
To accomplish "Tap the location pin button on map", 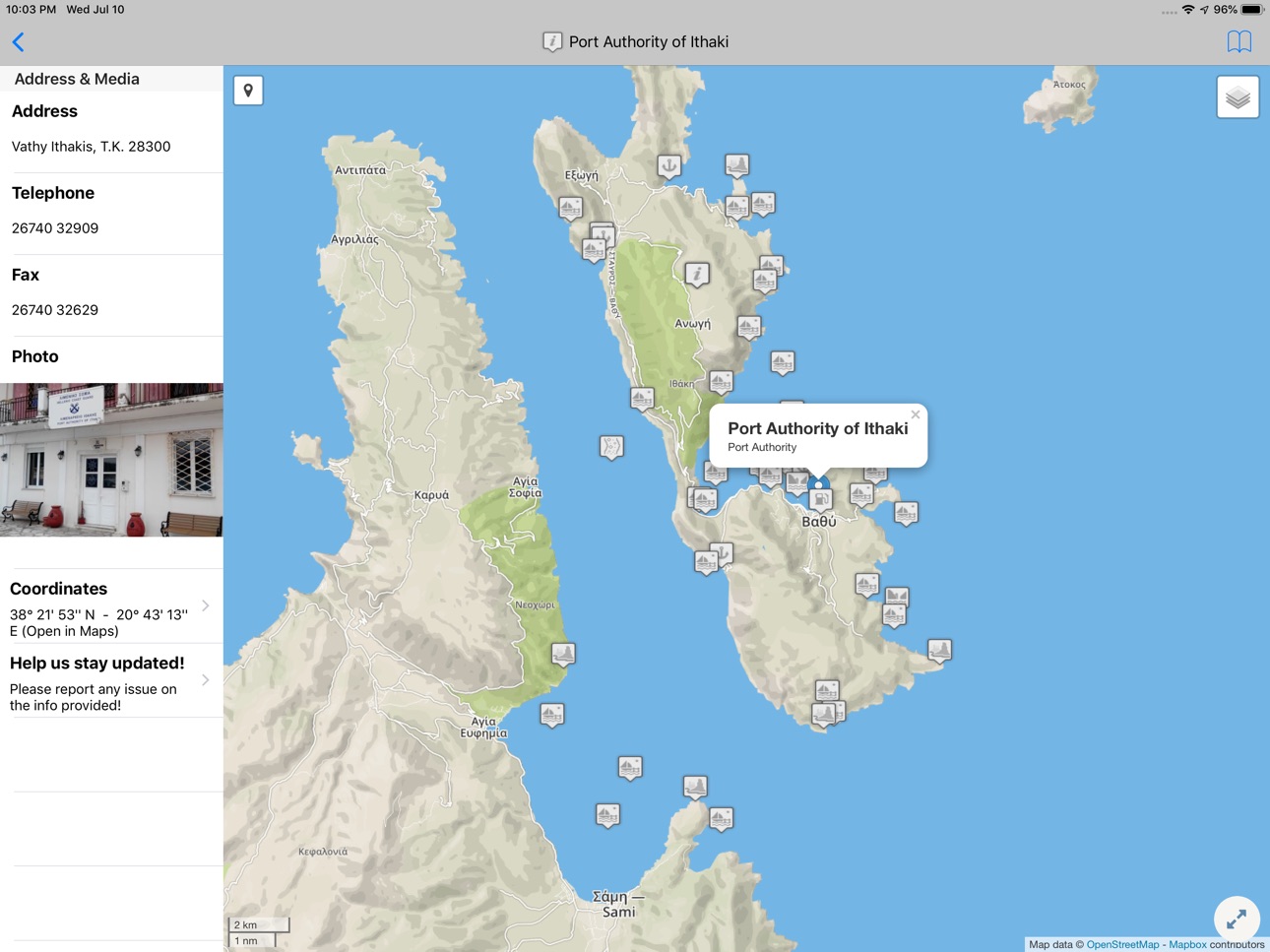I will tap(248, 91).
